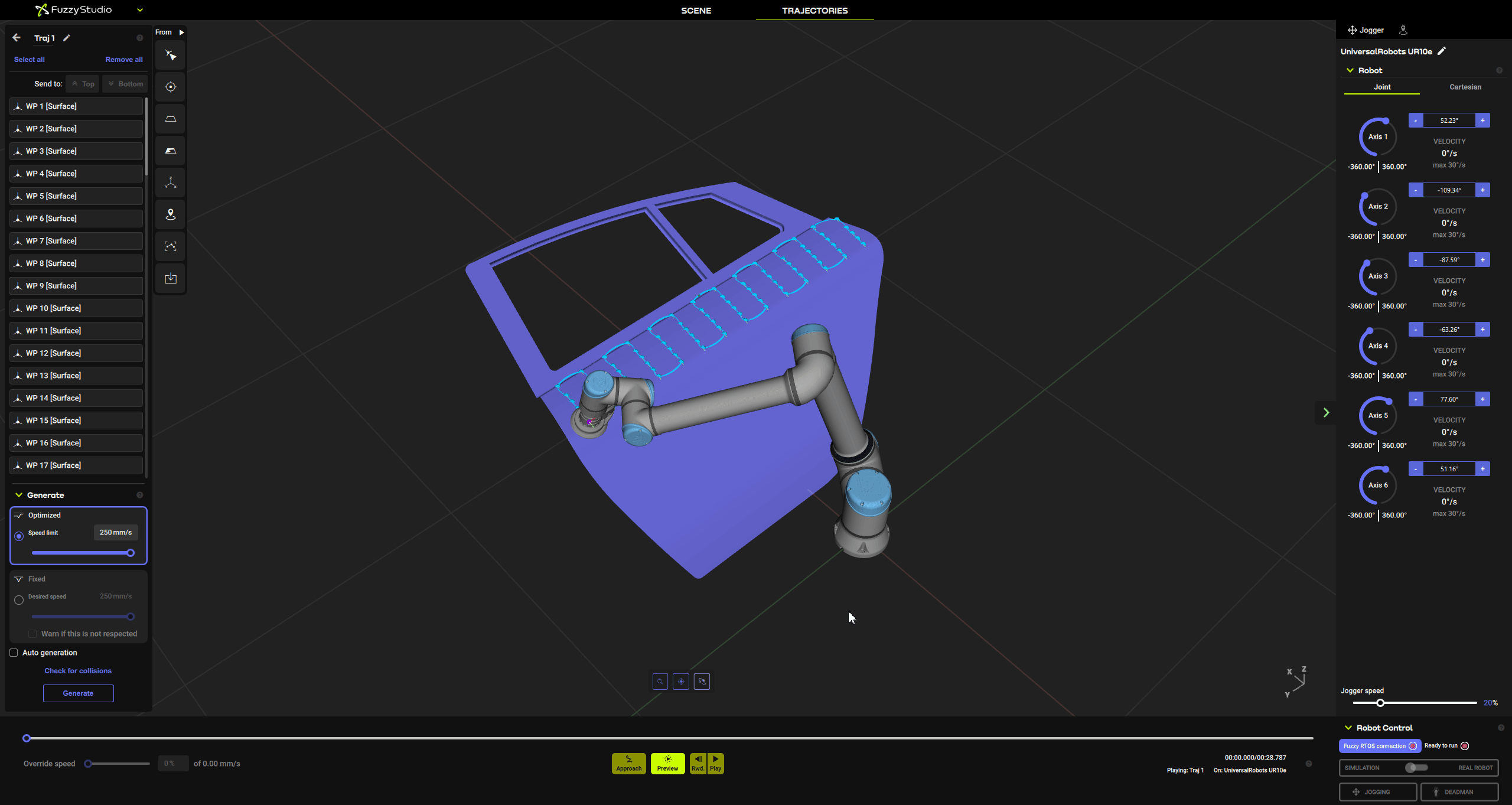Image resolution: width=1512 pixels, height=805 pixels.
Task: Click the pan viewport button
Action: tap(681, 682)
